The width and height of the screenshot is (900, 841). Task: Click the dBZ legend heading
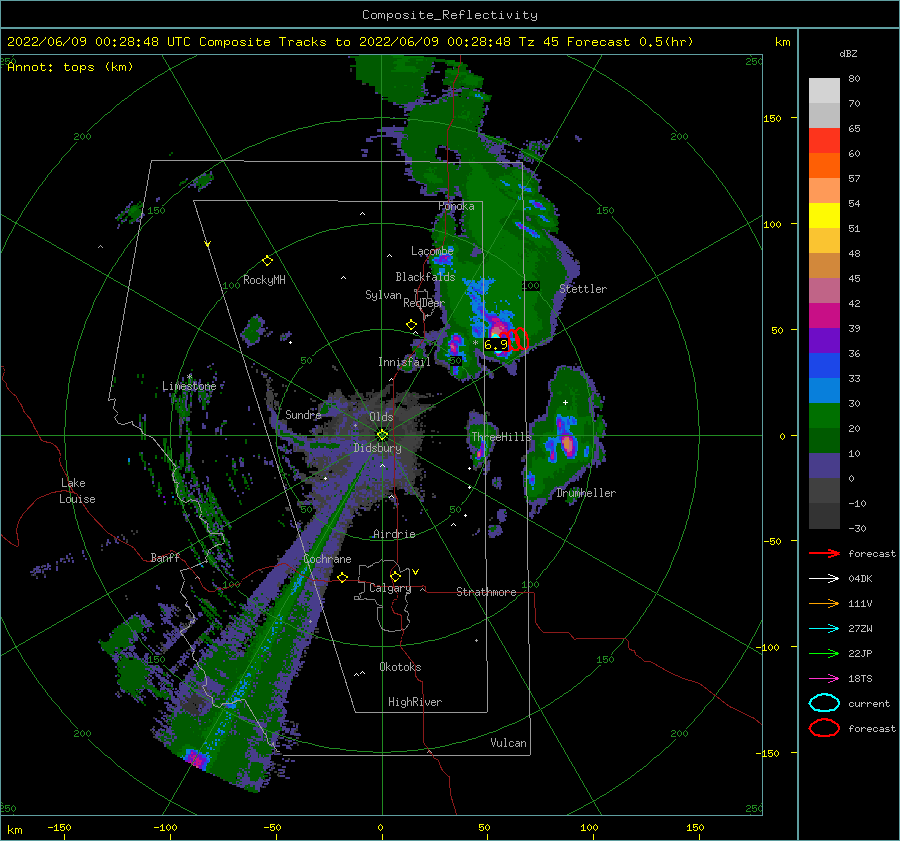pyautogui.click(x=848, y=54)
